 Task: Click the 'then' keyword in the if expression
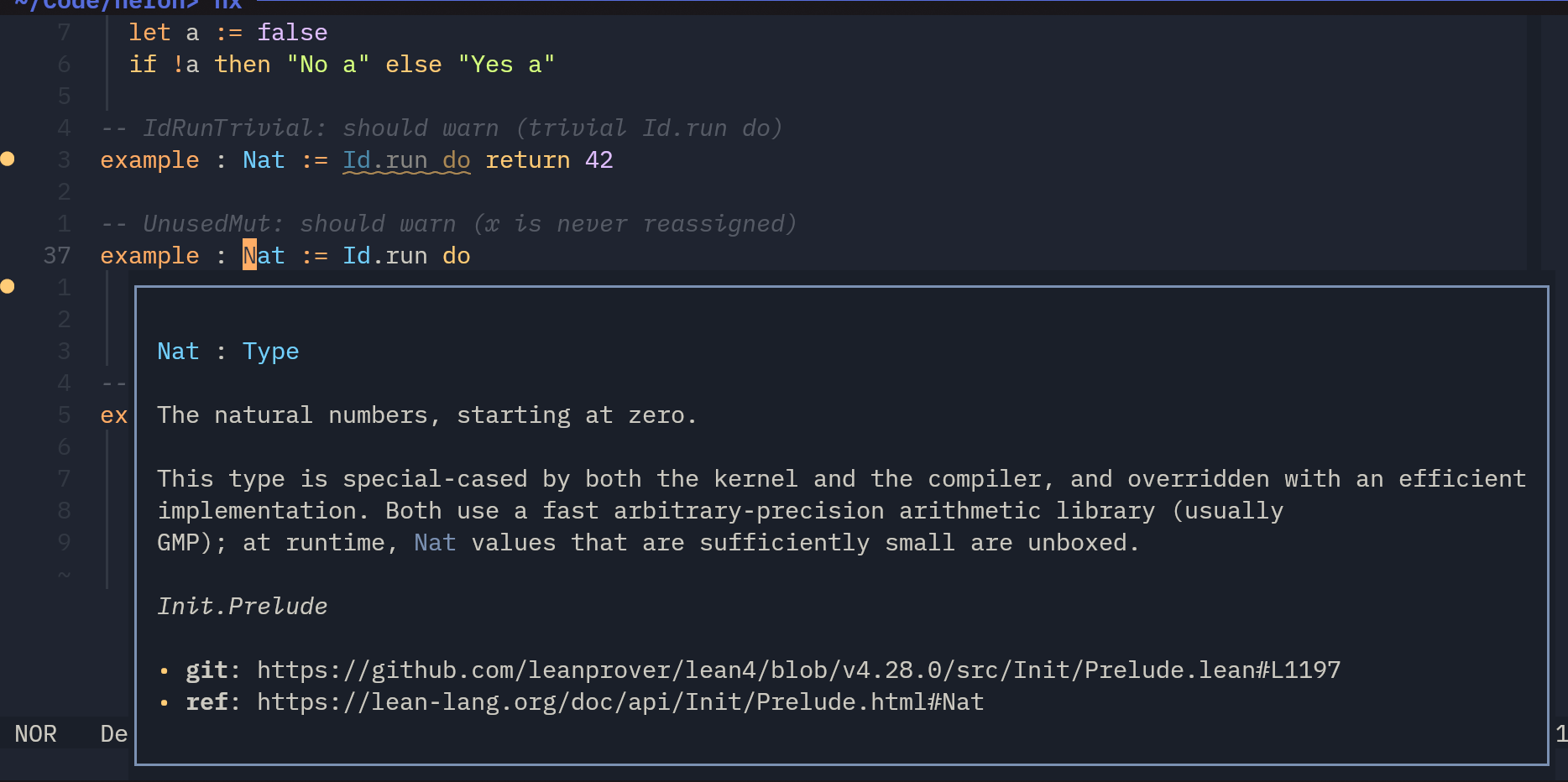242,65
